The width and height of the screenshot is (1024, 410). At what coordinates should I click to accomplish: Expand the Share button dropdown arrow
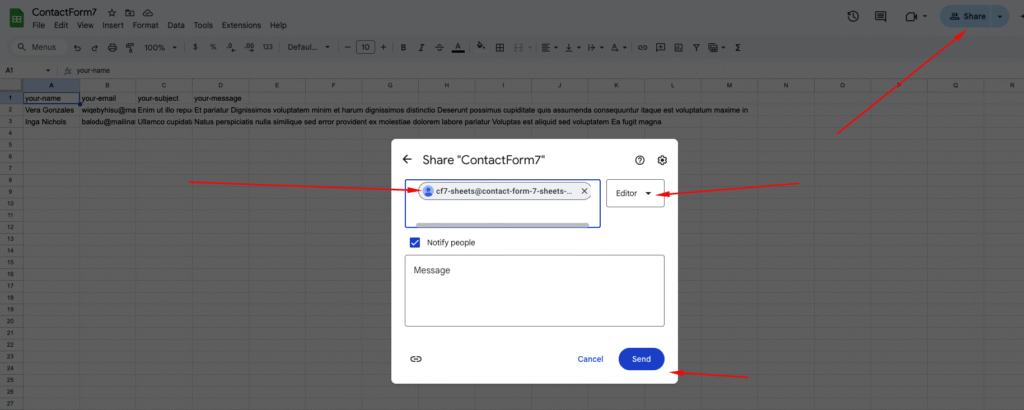(1000, 16)
